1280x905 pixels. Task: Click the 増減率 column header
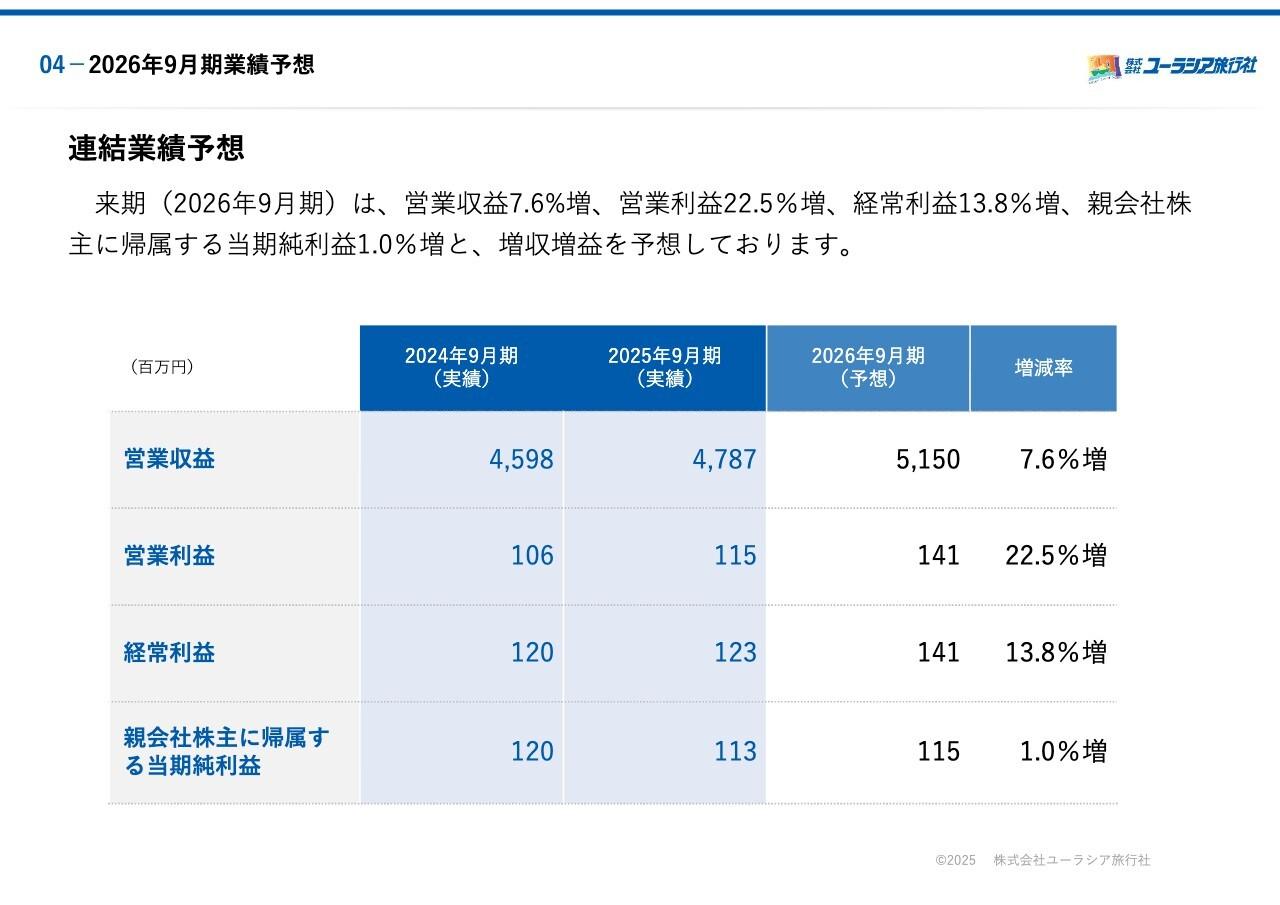1044,366
